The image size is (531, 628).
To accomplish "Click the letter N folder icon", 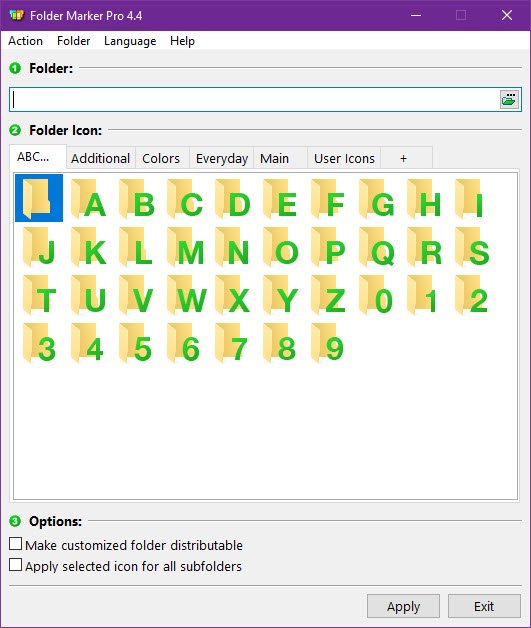I will click(x=231, y=246).
